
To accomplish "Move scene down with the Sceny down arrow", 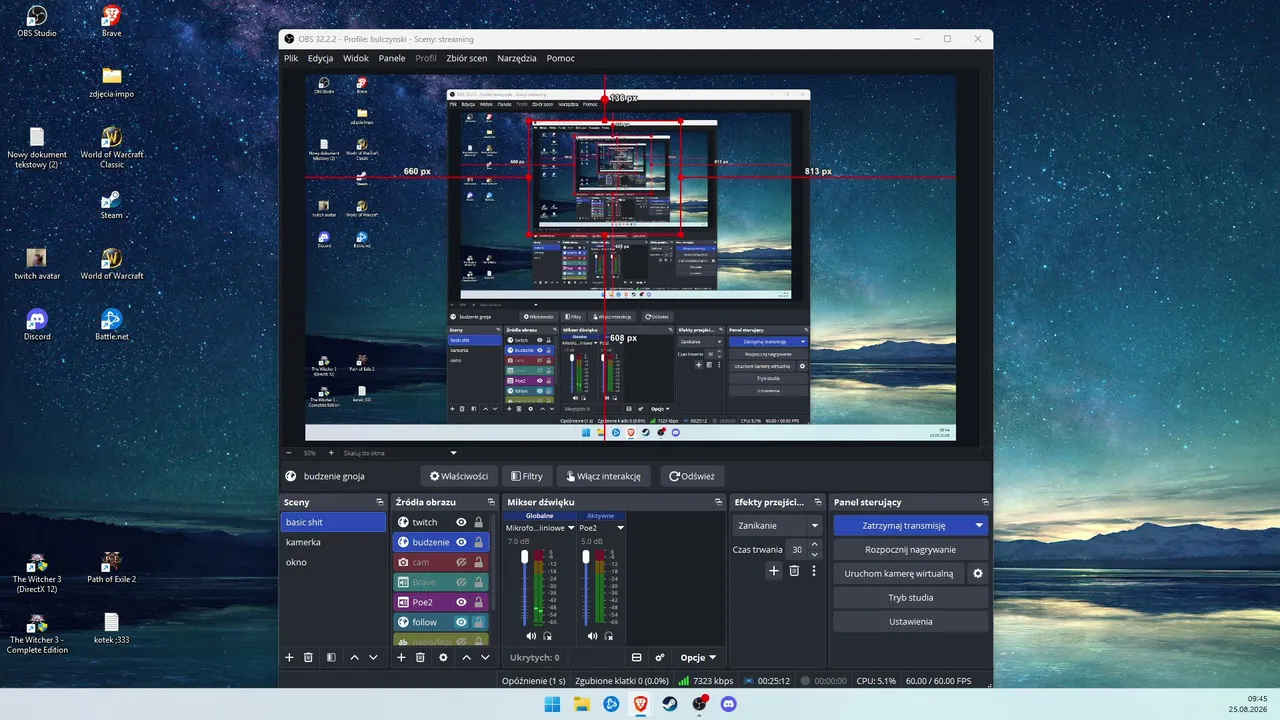I will 373,657.
